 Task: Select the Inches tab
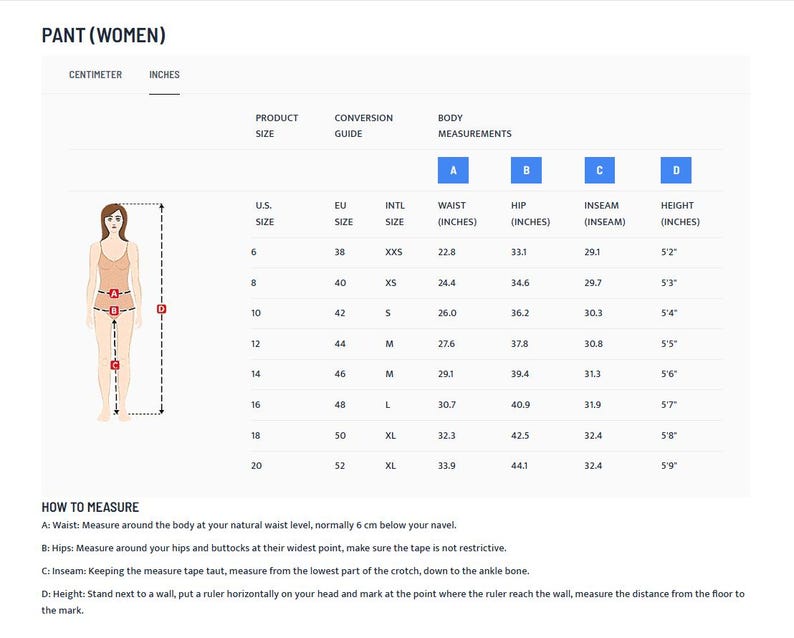point(164,74)
